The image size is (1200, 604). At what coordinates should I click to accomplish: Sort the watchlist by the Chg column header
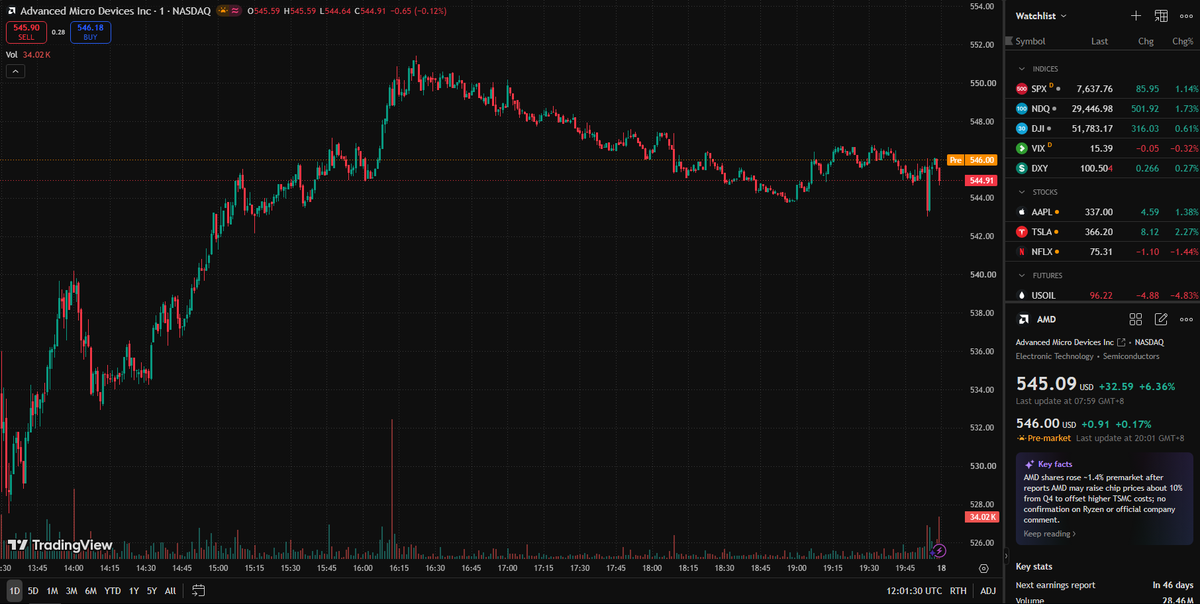tap(1146, 41)
